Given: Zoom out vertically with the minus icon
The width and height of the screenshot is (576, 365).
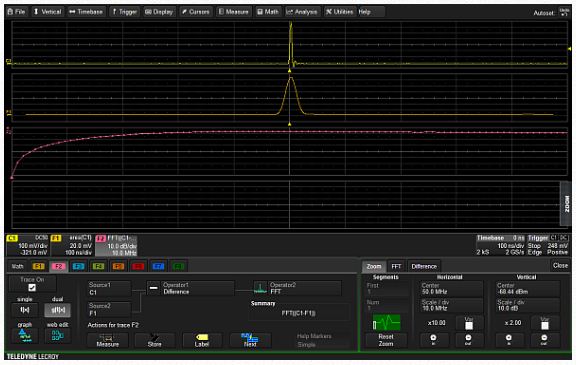Looking at the screenshot, I should click(x=544, y=340).
